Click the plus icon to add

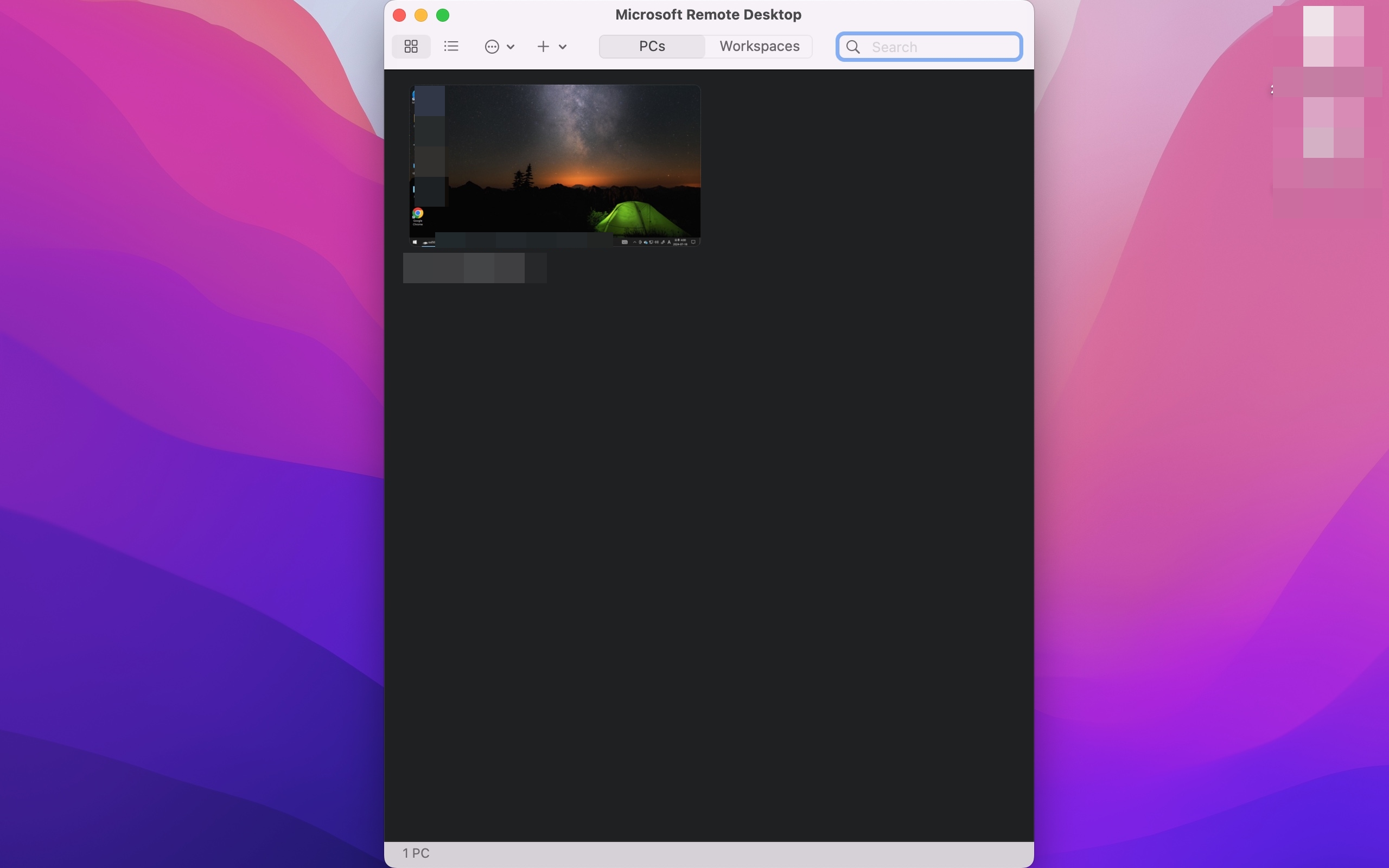pyautogui.click(x=543, y=47)
